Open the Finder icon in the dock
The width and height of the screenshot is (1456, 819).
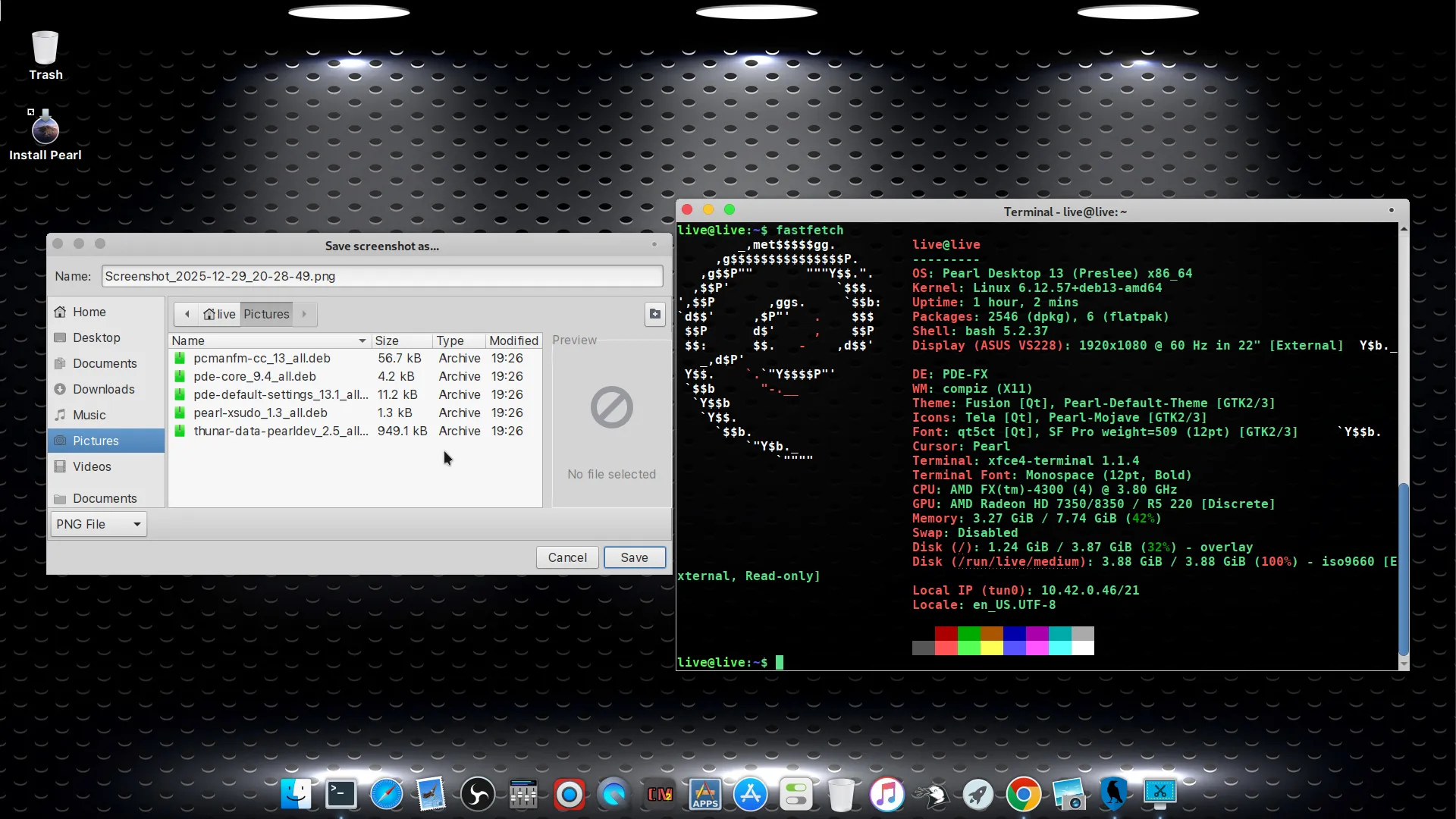click(x=296, y=794)
